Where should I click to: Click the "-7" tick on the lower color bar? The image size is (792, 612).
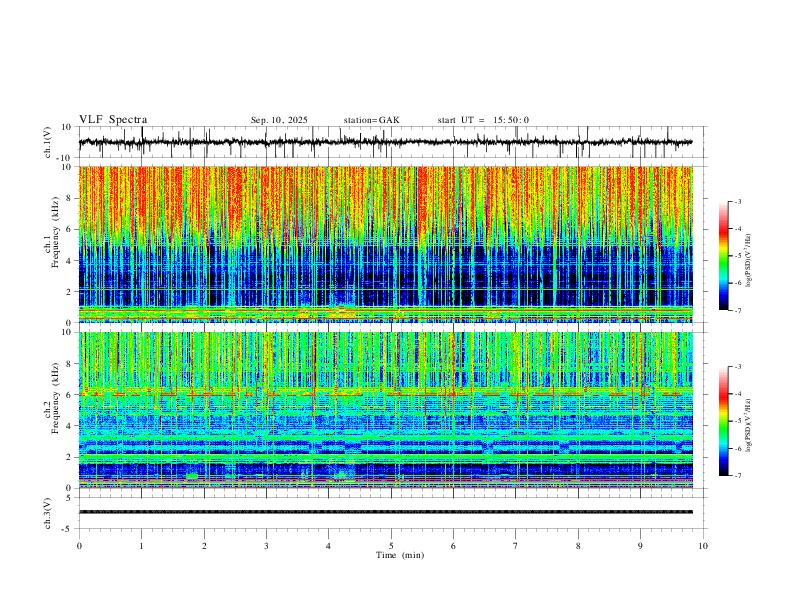point(737,475)
